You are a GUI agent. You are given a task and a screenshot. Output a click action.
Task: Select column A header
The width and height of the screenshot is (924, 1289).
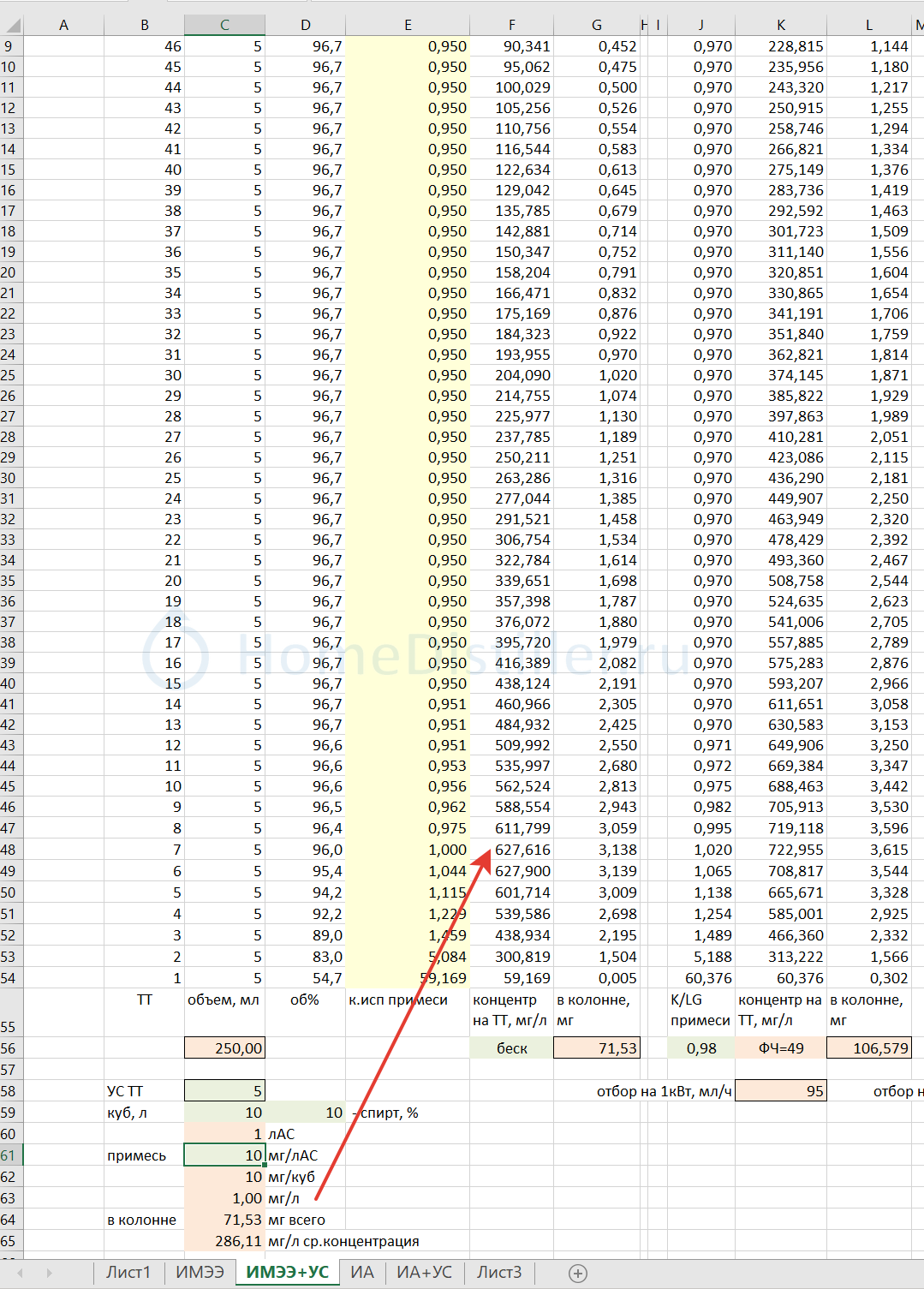pyautogui.click(x=63, y=25)
